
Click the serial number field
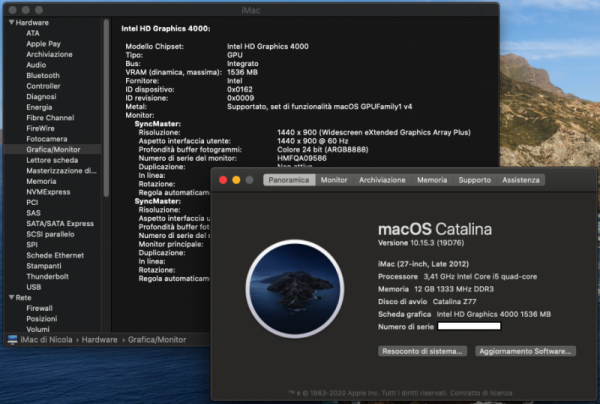[469, 326]
